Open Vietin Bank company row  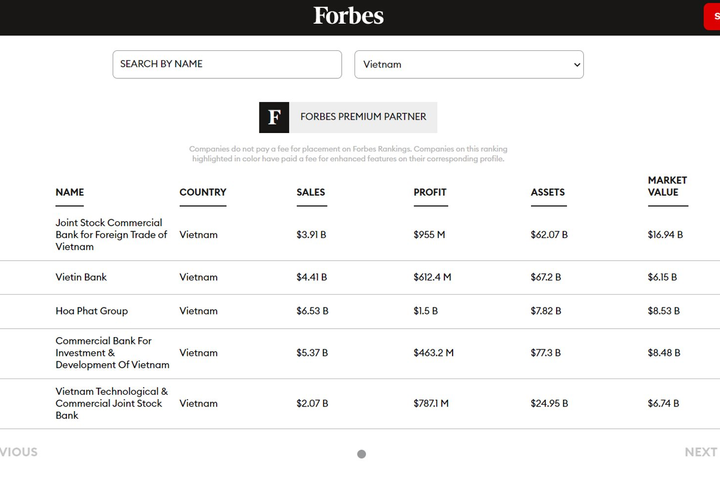pos(360,277)
